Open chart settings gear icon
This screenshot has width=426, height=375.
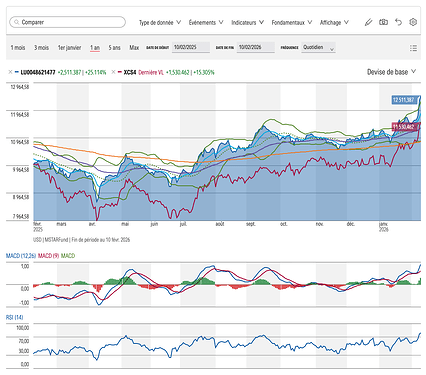[x=413, y=22]
